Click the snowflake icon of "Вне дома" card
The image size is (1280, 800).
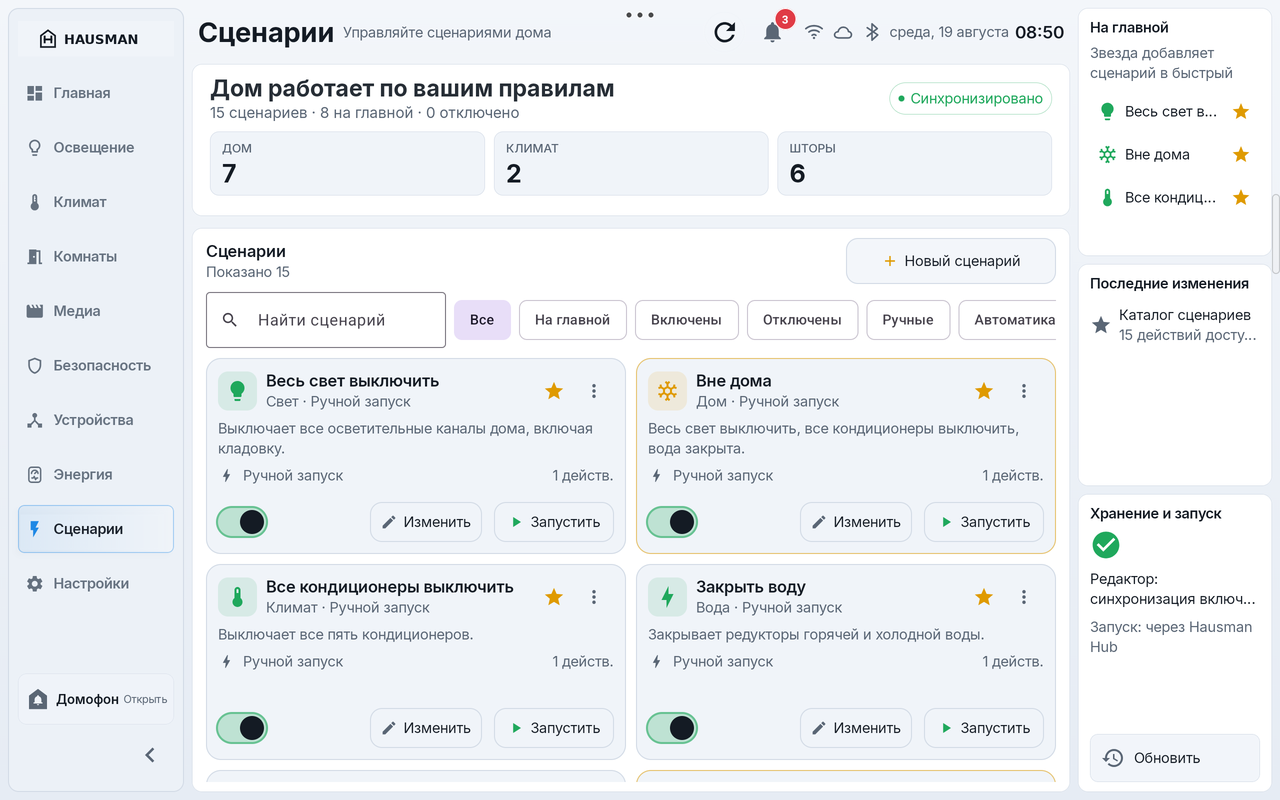coord(667,391)
